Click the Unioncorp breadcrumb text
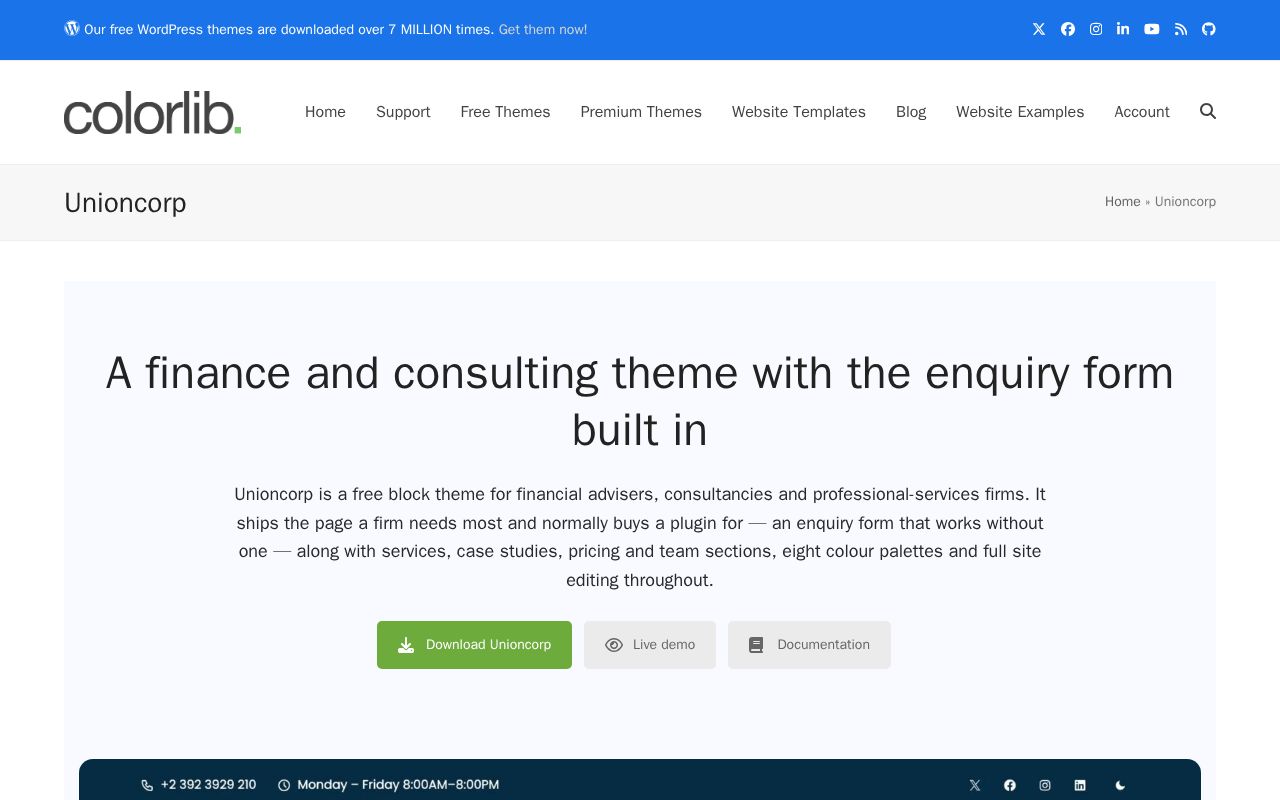 pyautogui.click(x=1185, y=201)
